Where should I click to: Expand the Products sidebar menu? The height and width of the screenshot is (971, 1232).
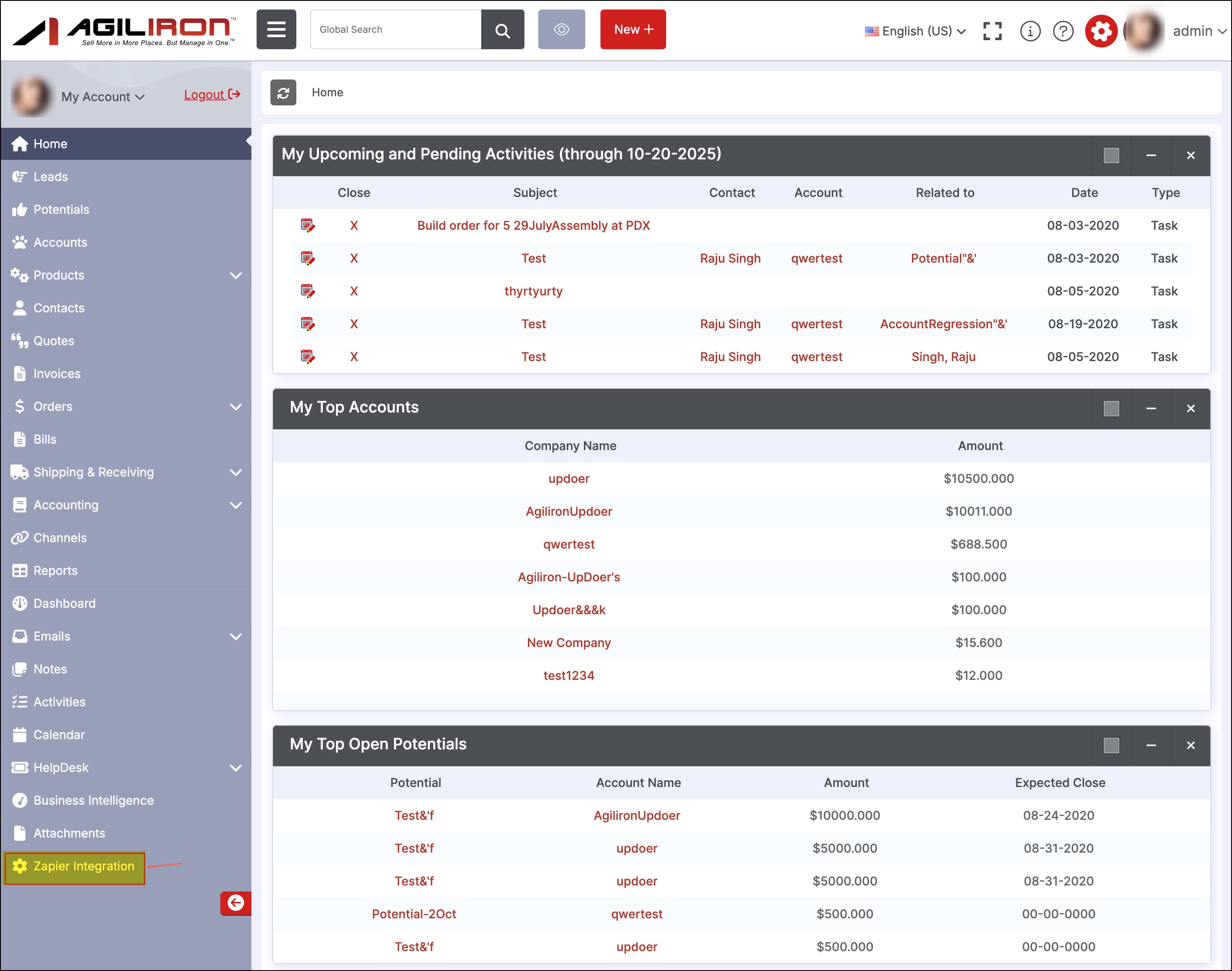235,276
